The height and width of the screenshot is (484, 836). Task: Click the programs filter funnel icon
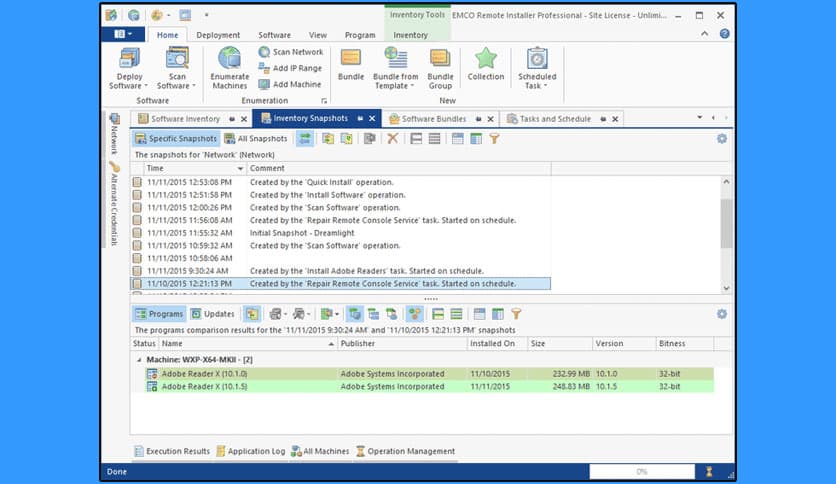516,314
